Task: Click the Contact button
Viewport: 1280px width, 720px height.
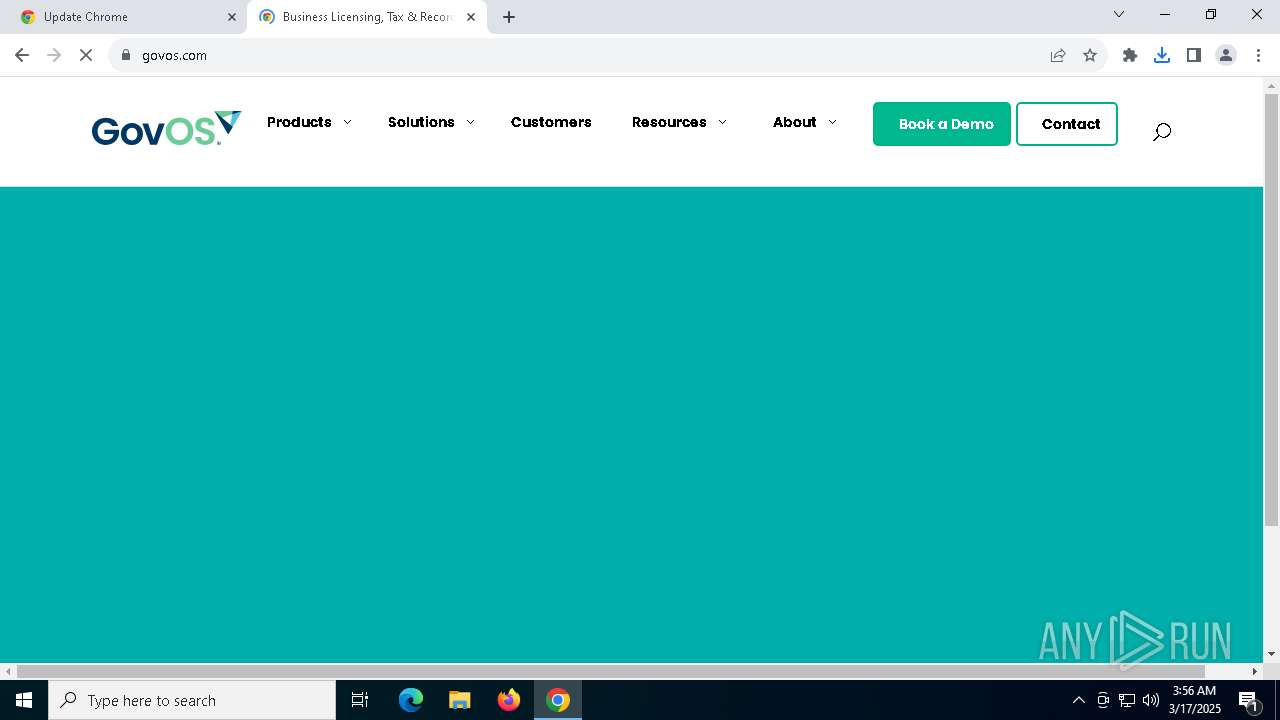Action: tap(1067, 124)
